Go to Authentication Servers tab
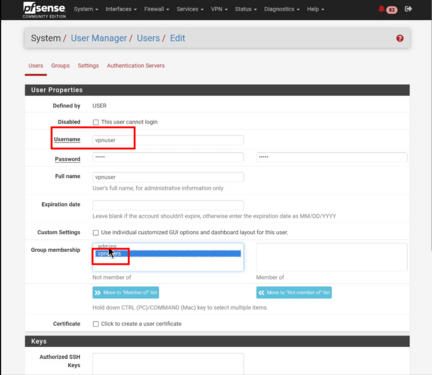Image resolution: width=432 pixels, height=375 pixels. pos(136,66)
